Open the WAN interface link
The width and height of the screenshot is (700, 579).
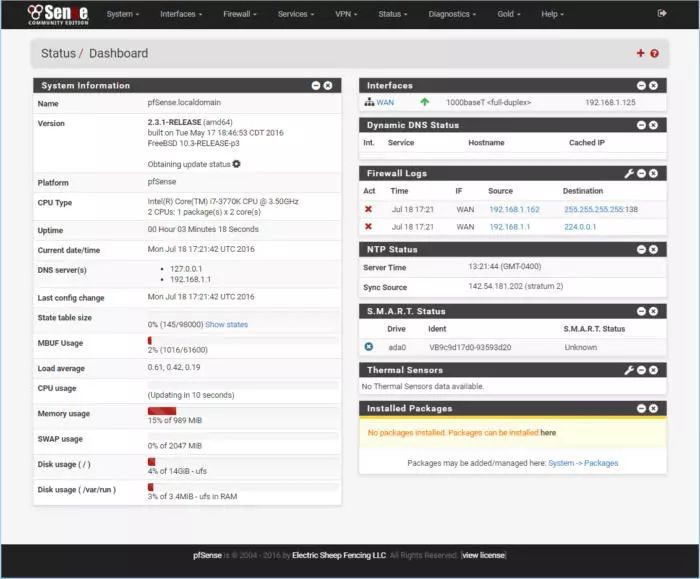pyautogui.click(x=385, y=102)
